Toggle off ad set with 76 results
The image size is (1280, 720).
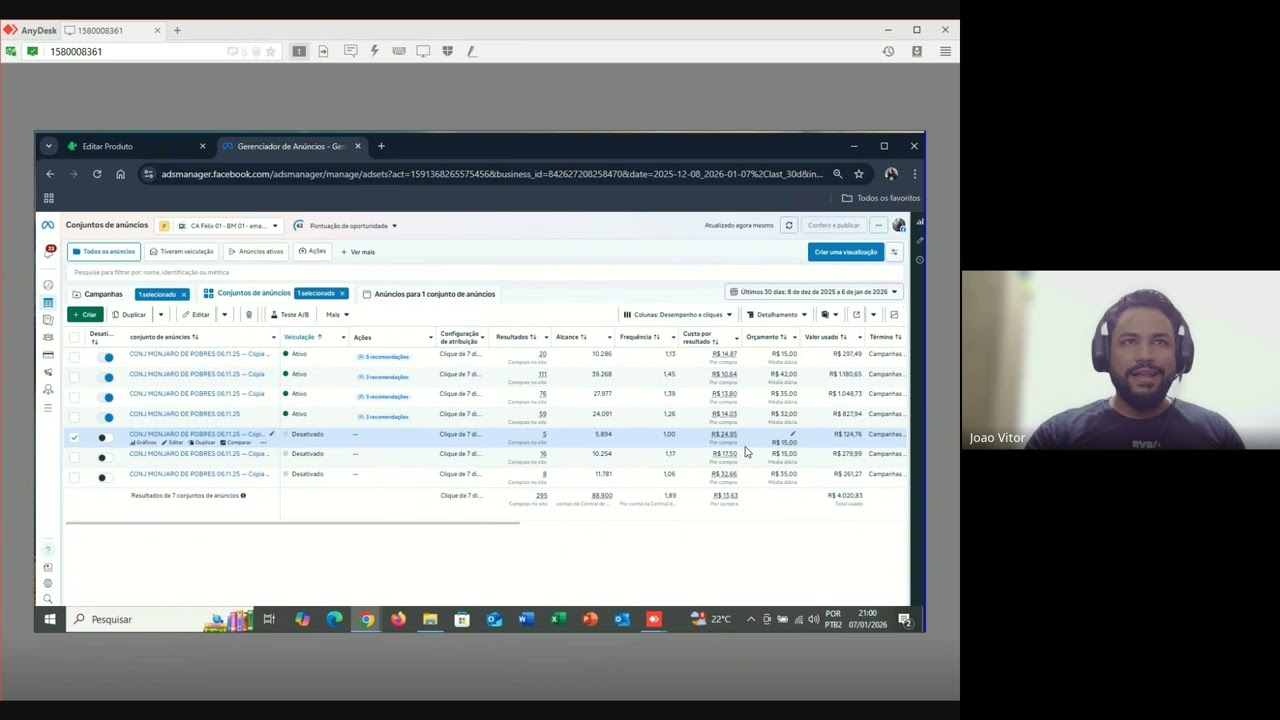(106, 397)
